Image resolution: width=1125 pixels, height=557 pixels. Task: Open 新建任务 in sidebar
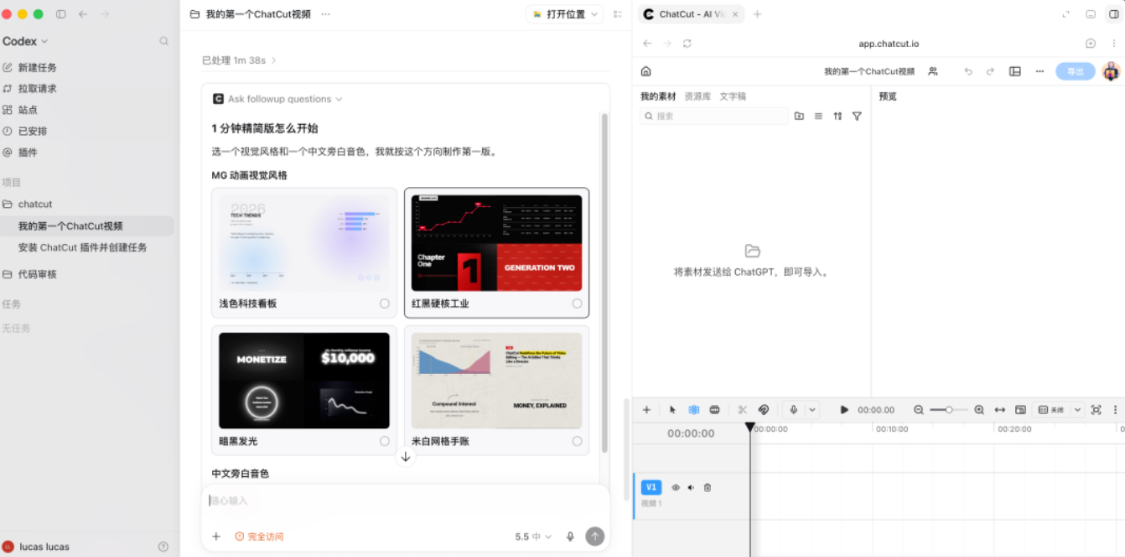click(37, 67)
